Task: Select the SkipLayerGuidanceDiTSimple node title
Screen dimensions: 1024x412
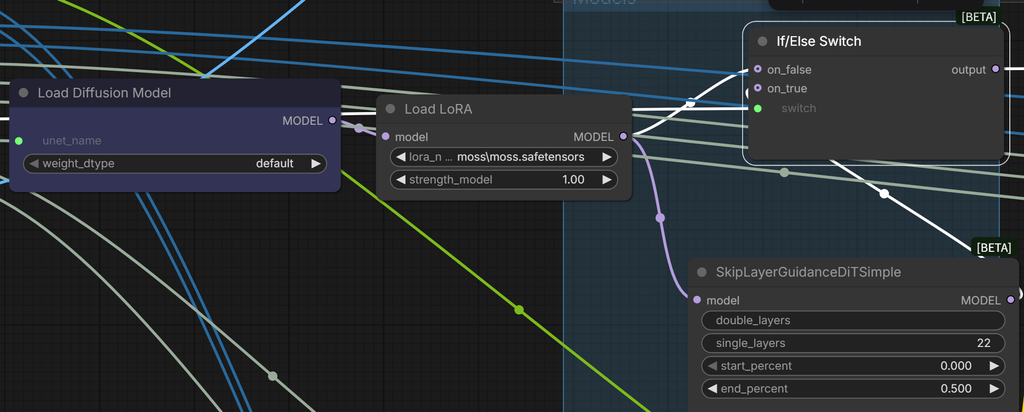Action: (x=808, y=272)
